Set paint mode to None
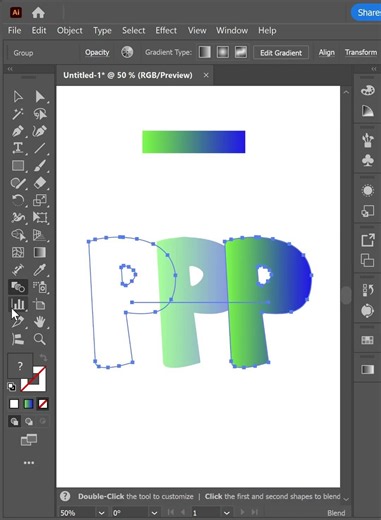 pos(43,404)
